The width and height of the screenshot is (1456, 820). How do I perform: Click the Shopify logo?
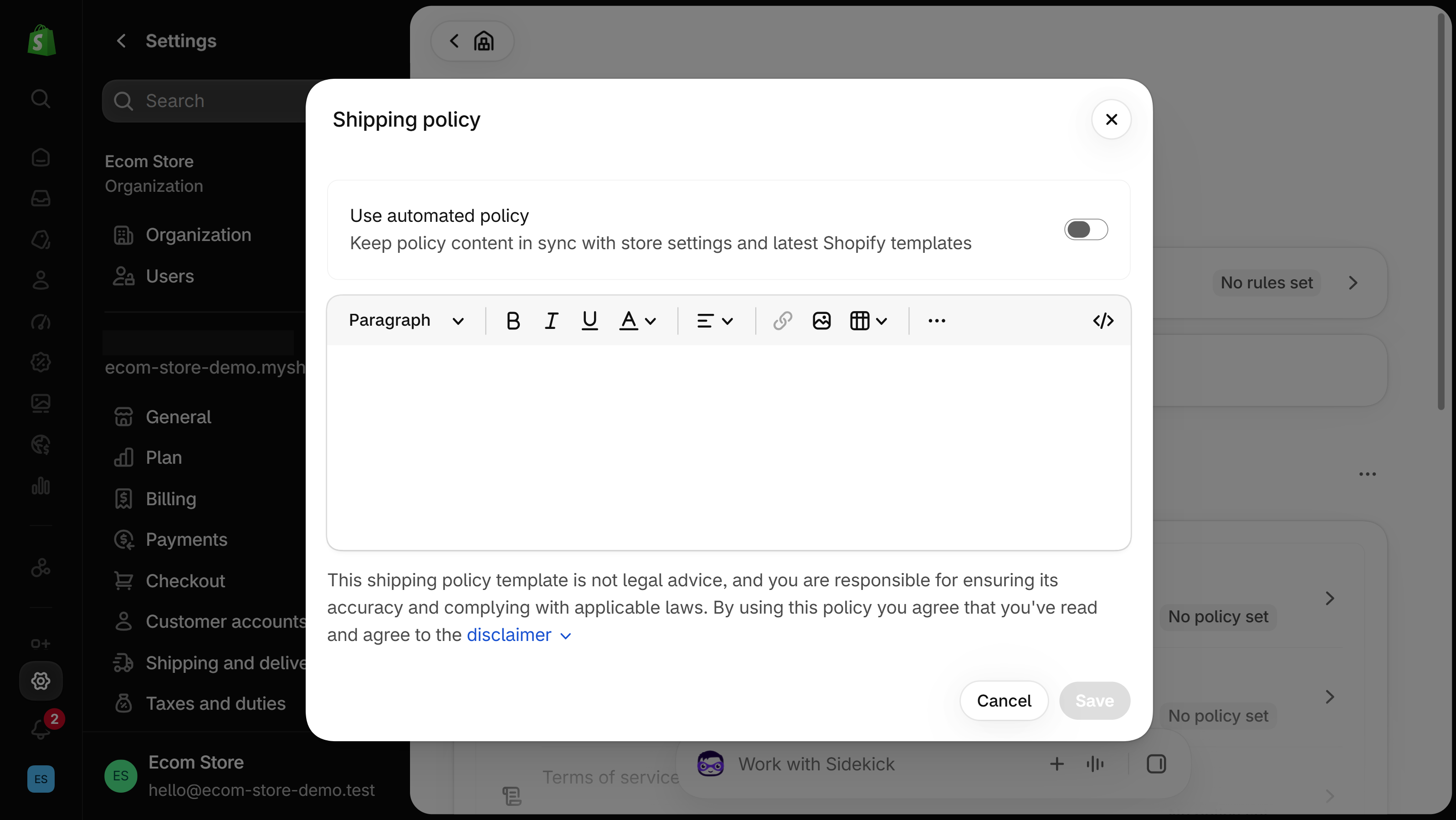coord(41,40)
